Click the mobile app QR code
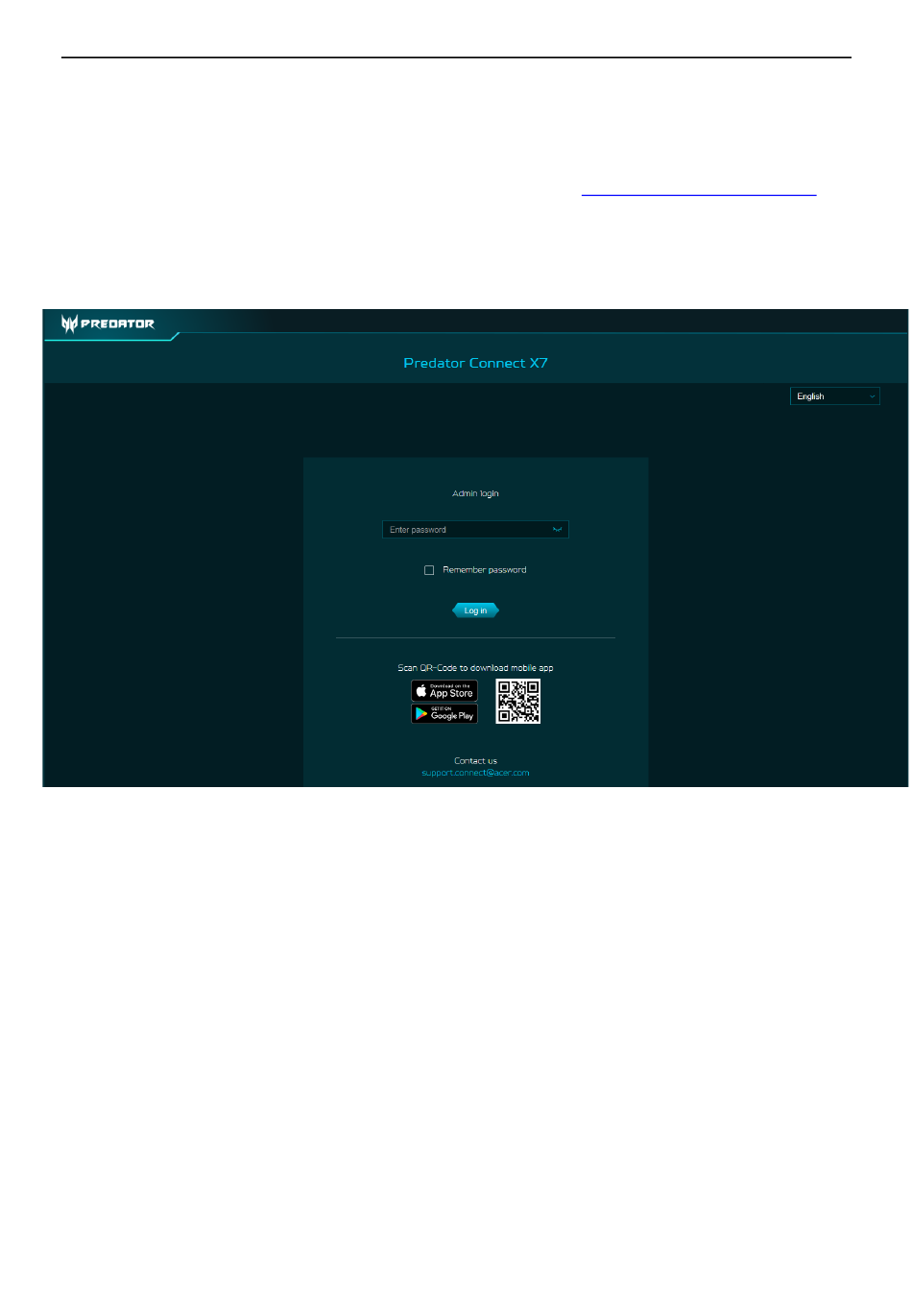This screenshot has width=912, height=1316. (518, 702)
